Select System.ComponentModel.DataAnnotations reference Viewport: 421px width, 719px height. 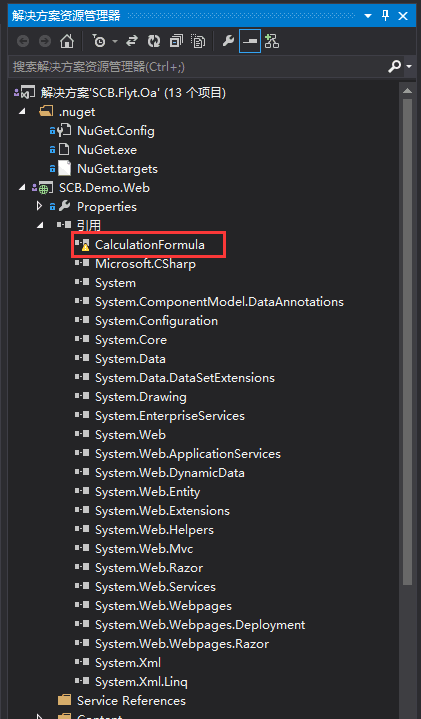220,302
